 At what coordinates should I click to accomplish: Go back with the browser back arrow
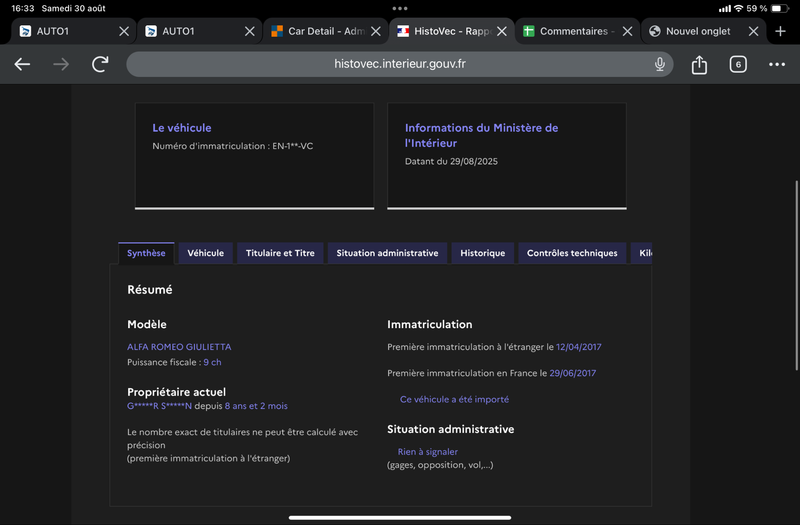(x=22, y=64)
